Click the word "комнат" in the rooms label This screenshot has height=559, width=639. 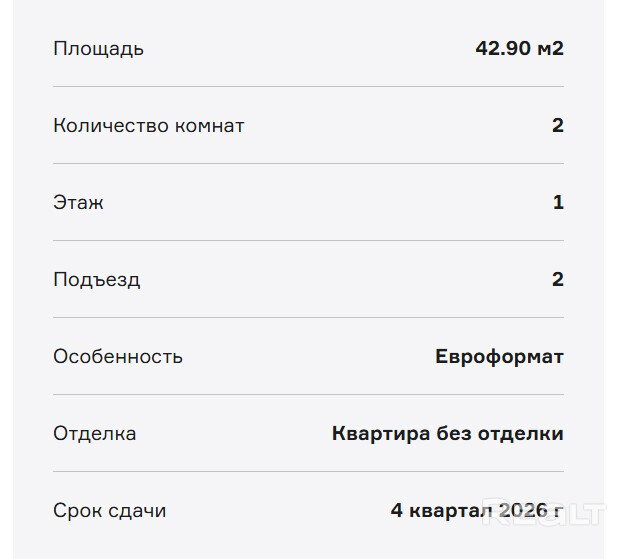(x=209, y=126)
